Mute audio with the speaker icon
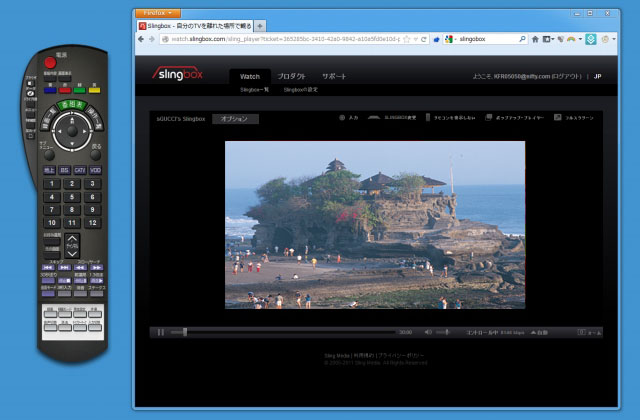Viewport: 640px width, 420px height. pos(428,332)
